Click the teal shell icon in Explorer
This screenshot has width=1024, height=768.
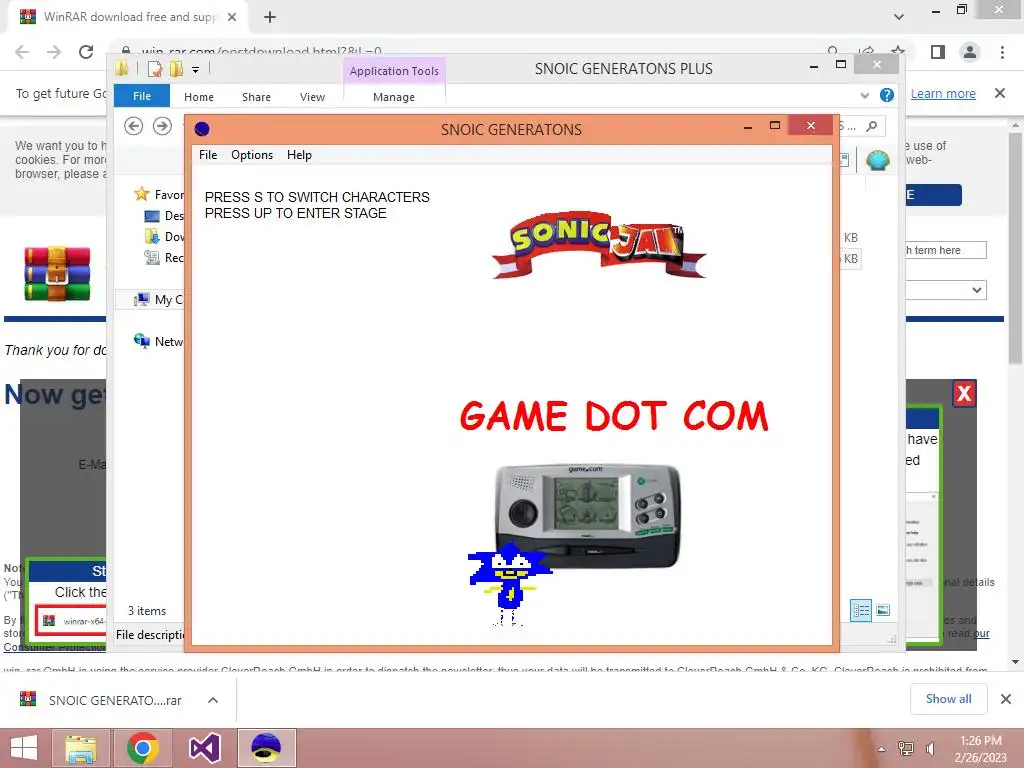tap(878, 159)
